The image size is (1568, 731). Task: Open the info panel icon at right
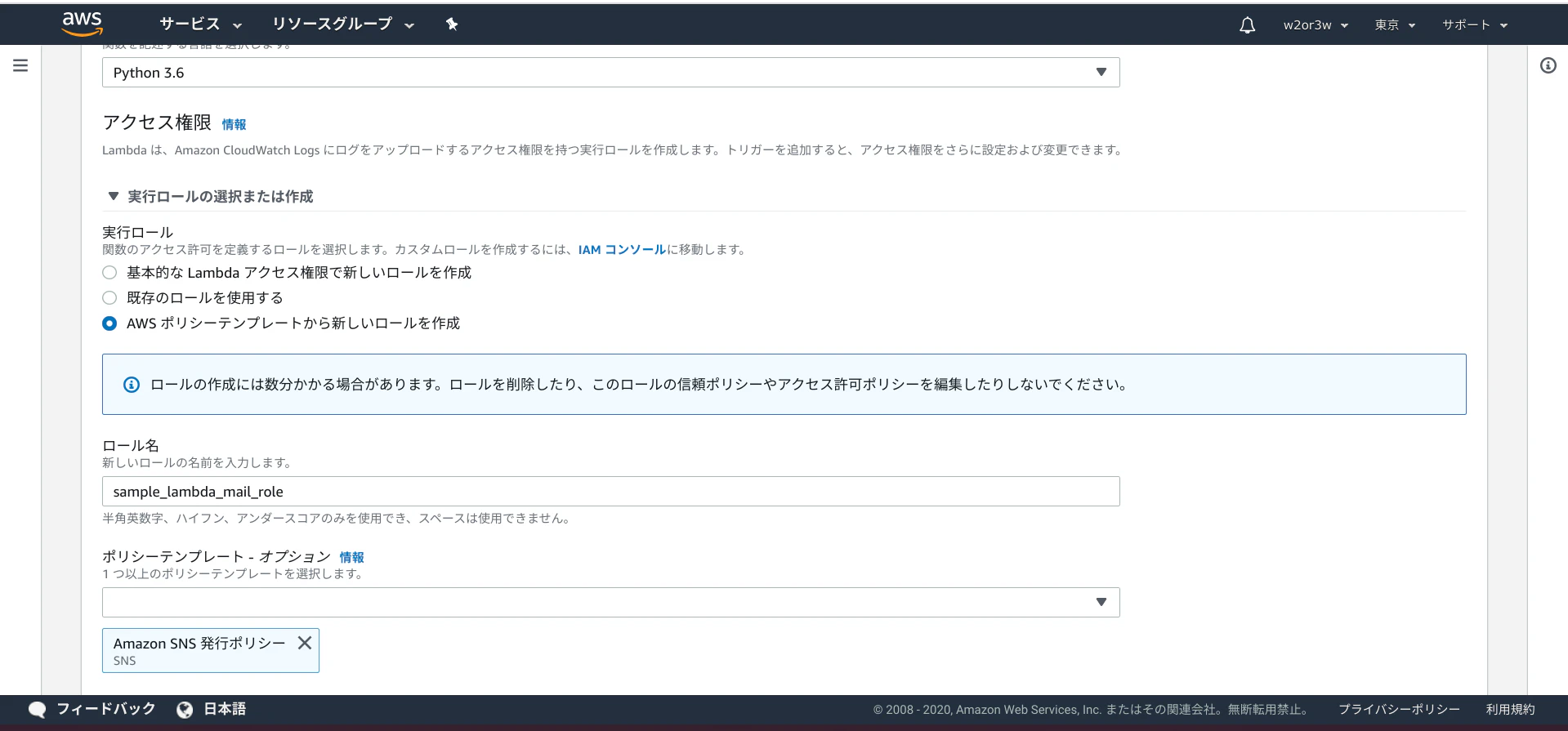click(x=1548, y=65)
